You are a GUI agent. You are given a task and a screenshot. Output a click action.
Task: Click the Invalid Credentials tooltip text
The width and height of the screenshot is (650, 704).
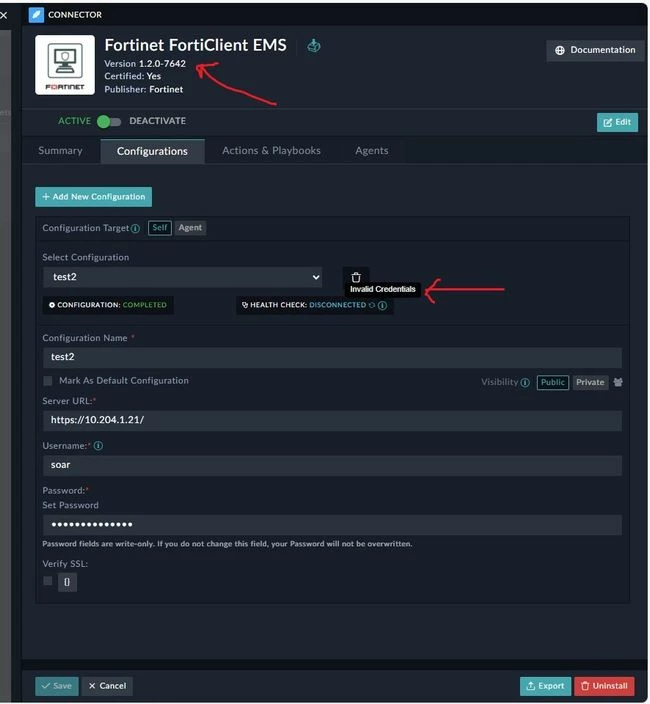pos(382,290)
